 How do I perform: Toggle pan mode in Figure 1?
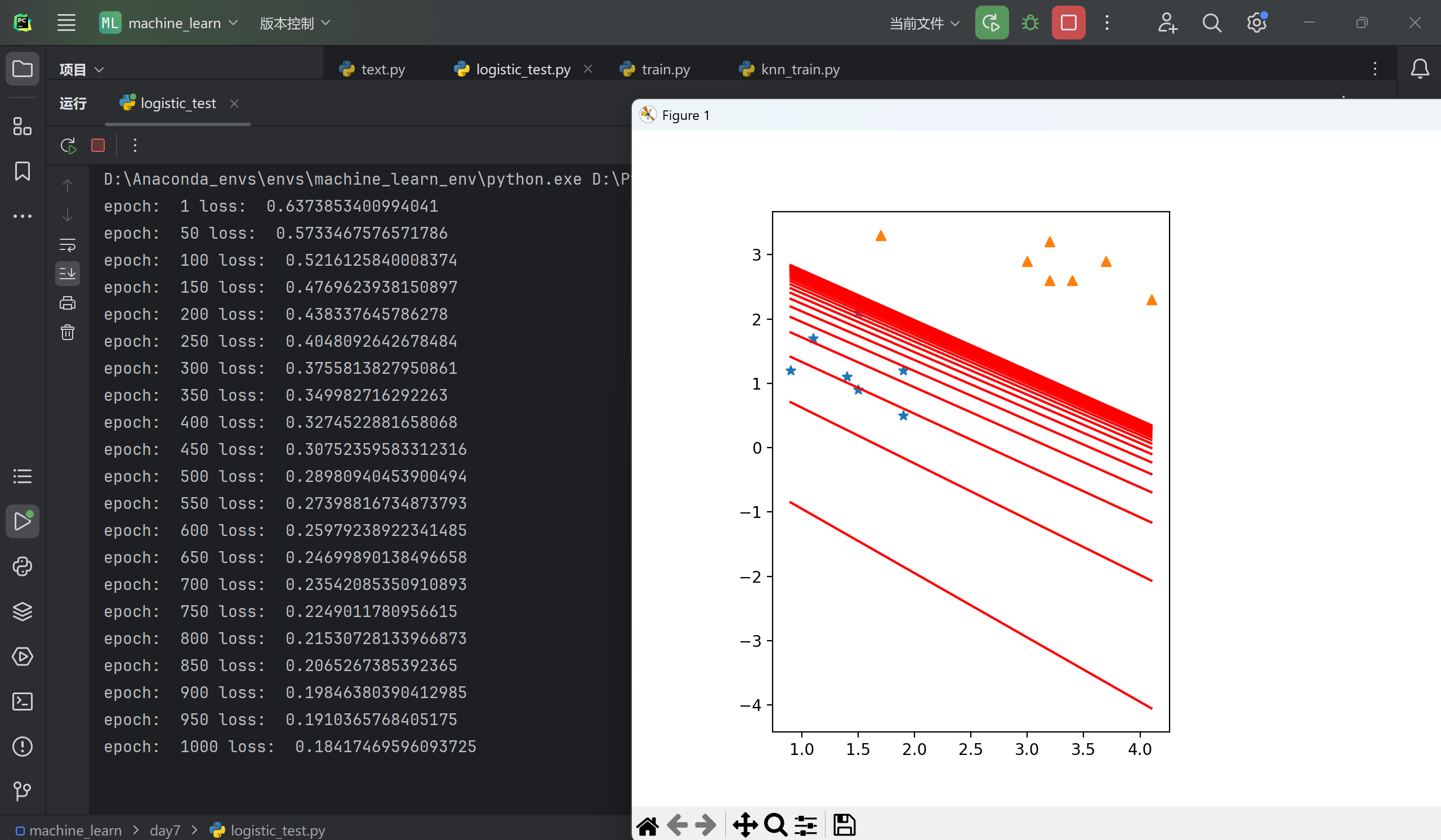(744, 825)
